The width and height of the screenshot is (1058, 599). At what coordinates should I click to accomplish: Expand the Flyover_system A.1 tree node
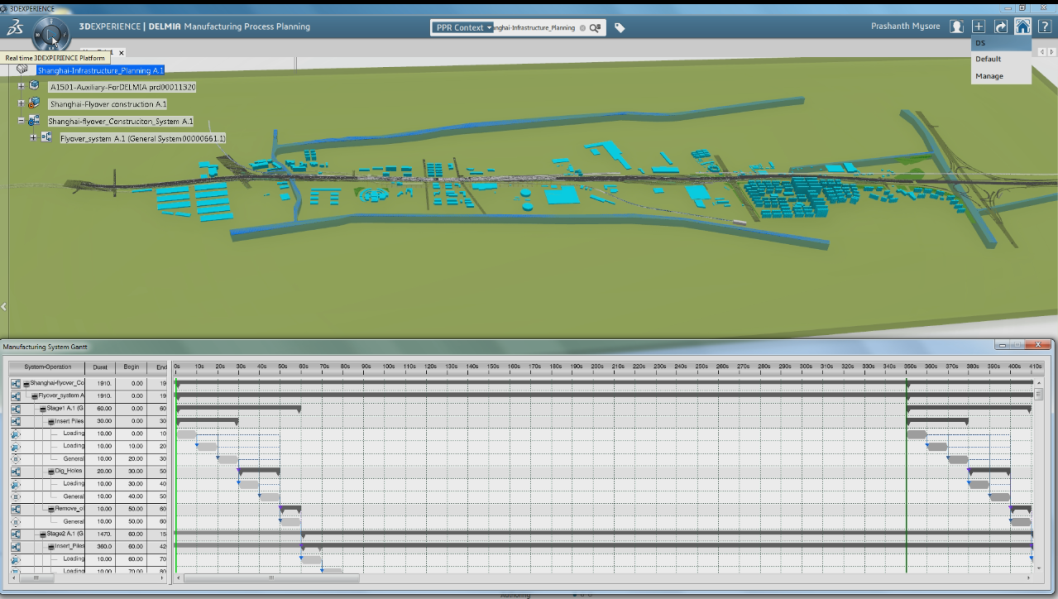(x=33, y=138)
